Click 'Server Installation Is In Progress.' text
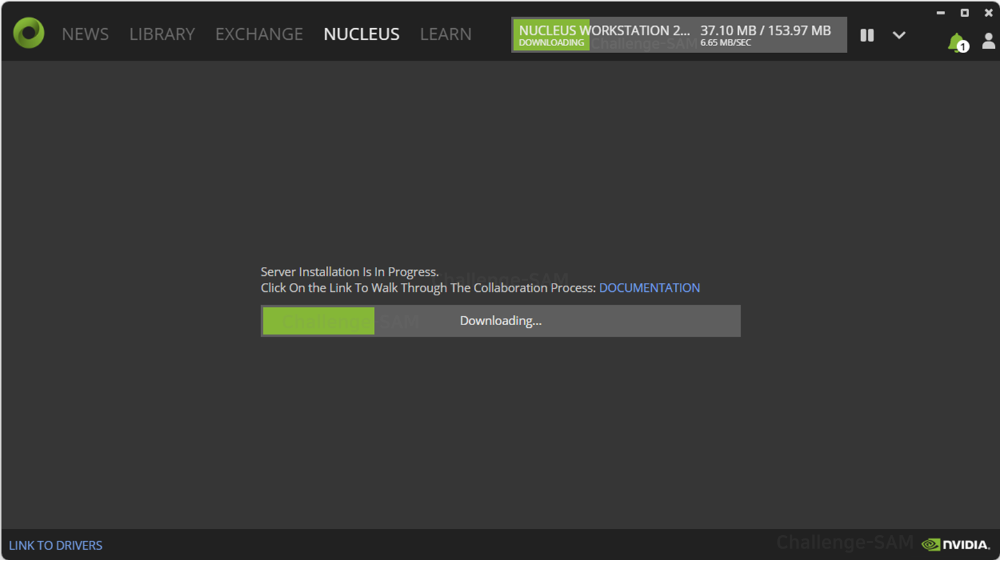This screenshot has width=1000, height=564. (349, 272)
